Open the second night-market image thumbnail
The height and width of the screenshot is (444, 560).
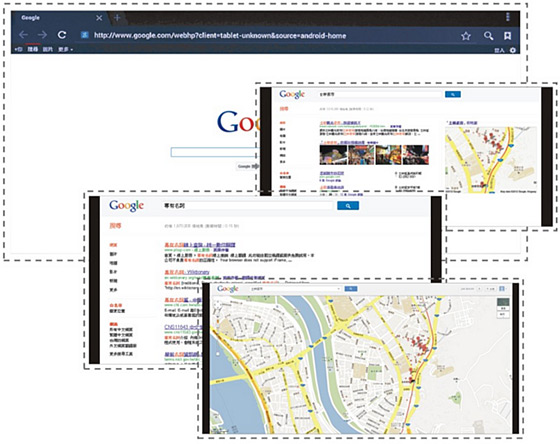tap(361, 154)
